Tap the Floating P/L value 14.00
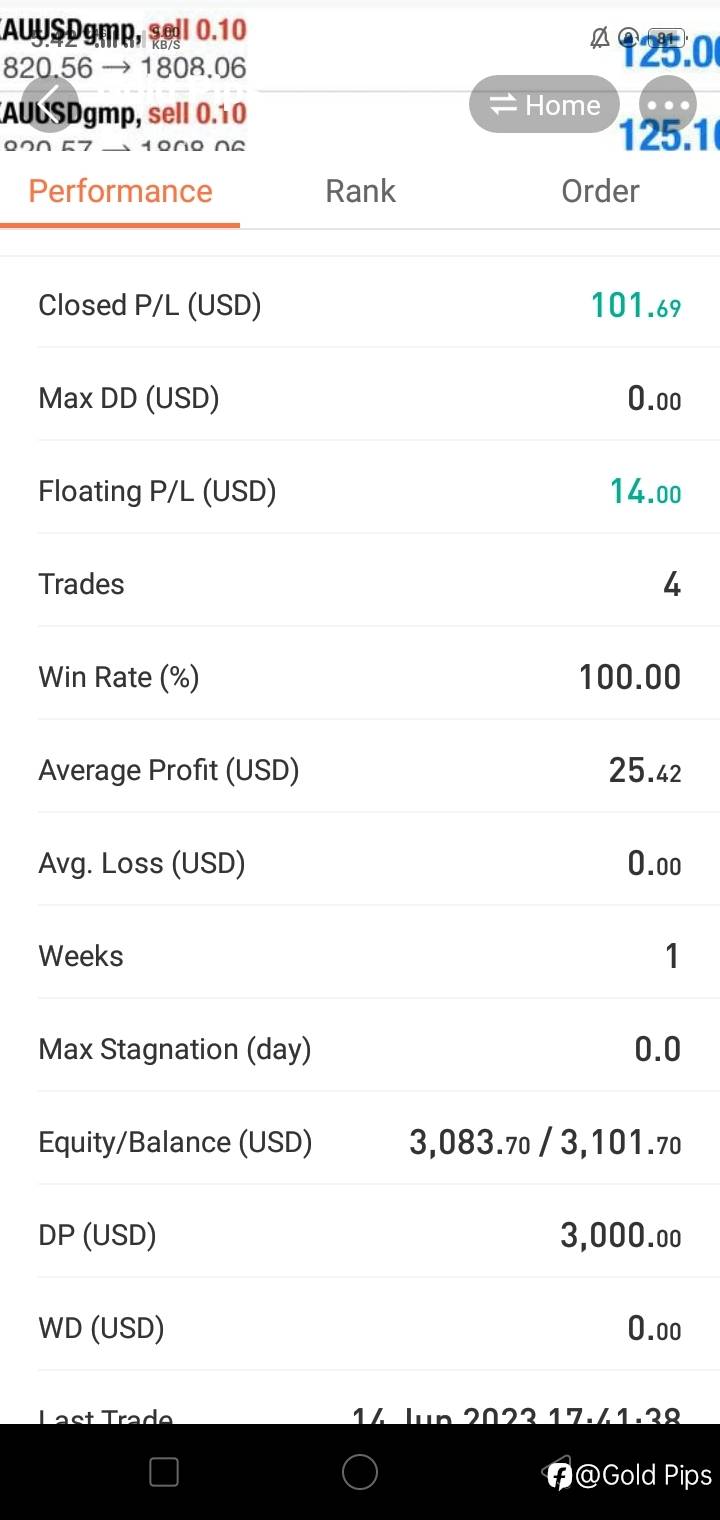720x1520 pixels. (645, 491)
